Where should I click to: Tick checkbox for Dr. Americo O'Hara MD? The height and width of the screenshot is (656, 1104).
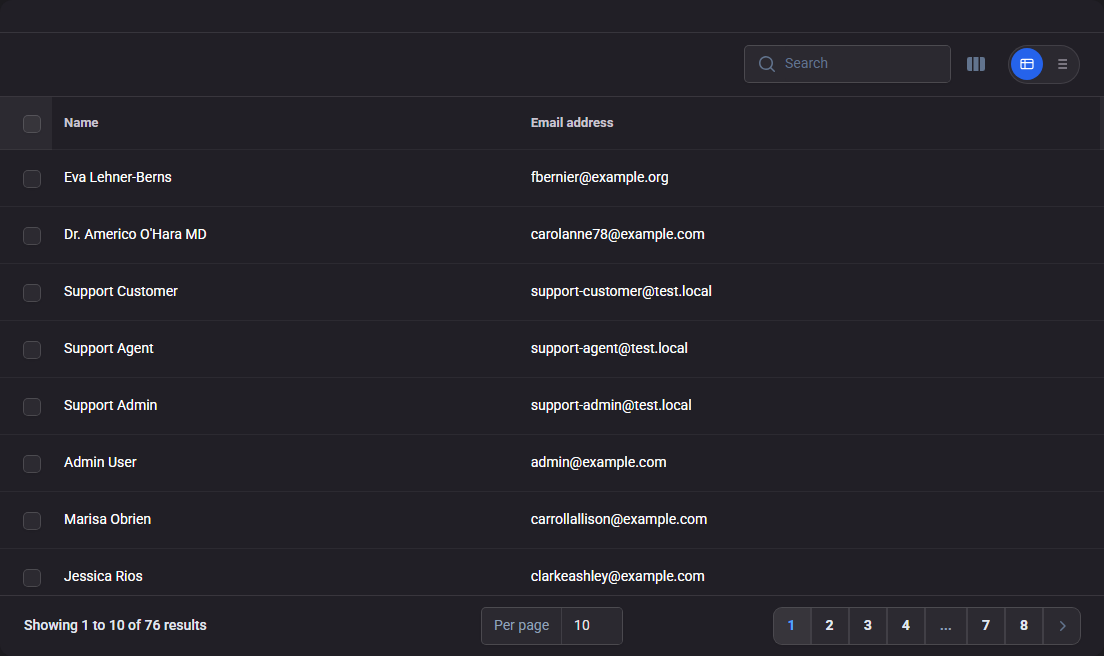click(x=32, y=236)
